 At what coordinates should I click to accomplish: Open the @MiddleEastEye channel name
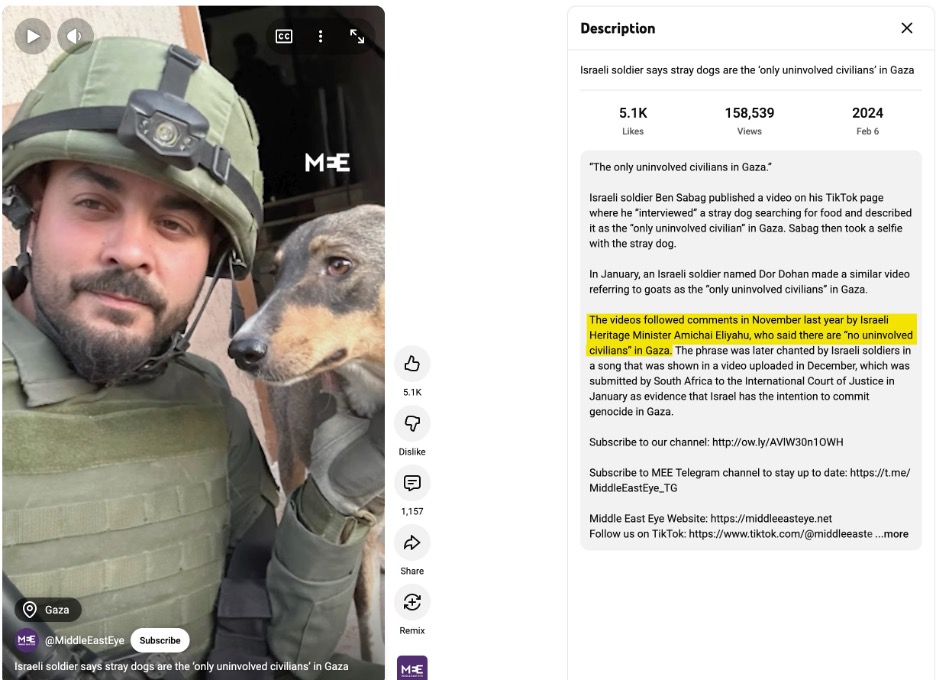85,640
